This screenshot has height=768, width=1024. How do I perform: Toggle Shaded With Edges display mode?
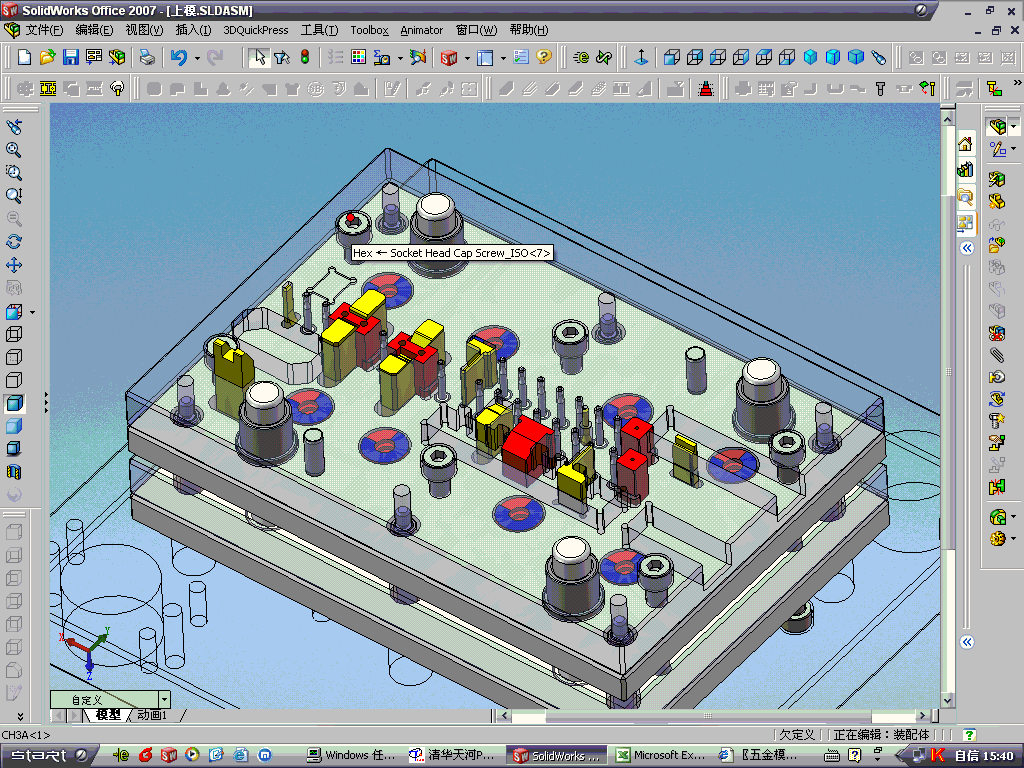pyautogui.click(x=14, y=403)
